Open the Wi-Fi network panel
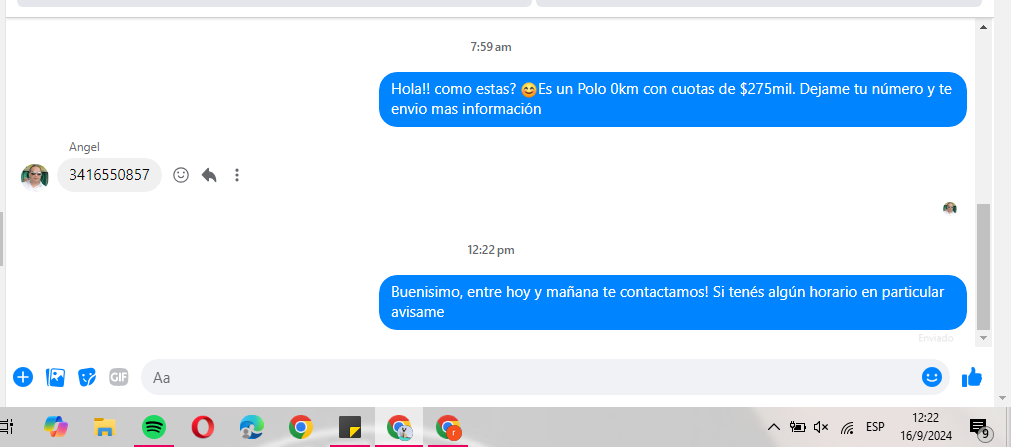 (x=847, y=427)
